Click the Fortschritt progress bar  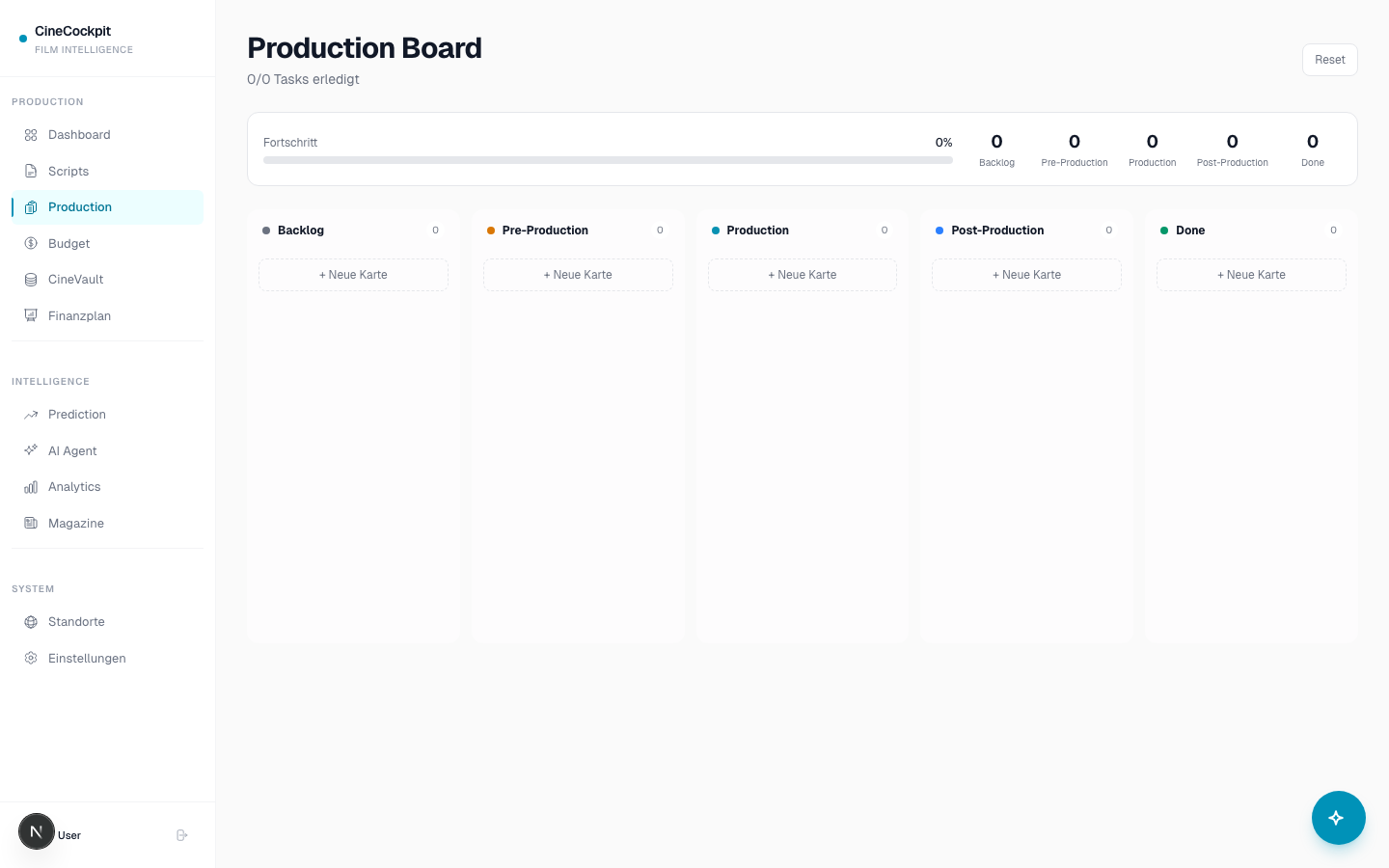coord(608,160)
